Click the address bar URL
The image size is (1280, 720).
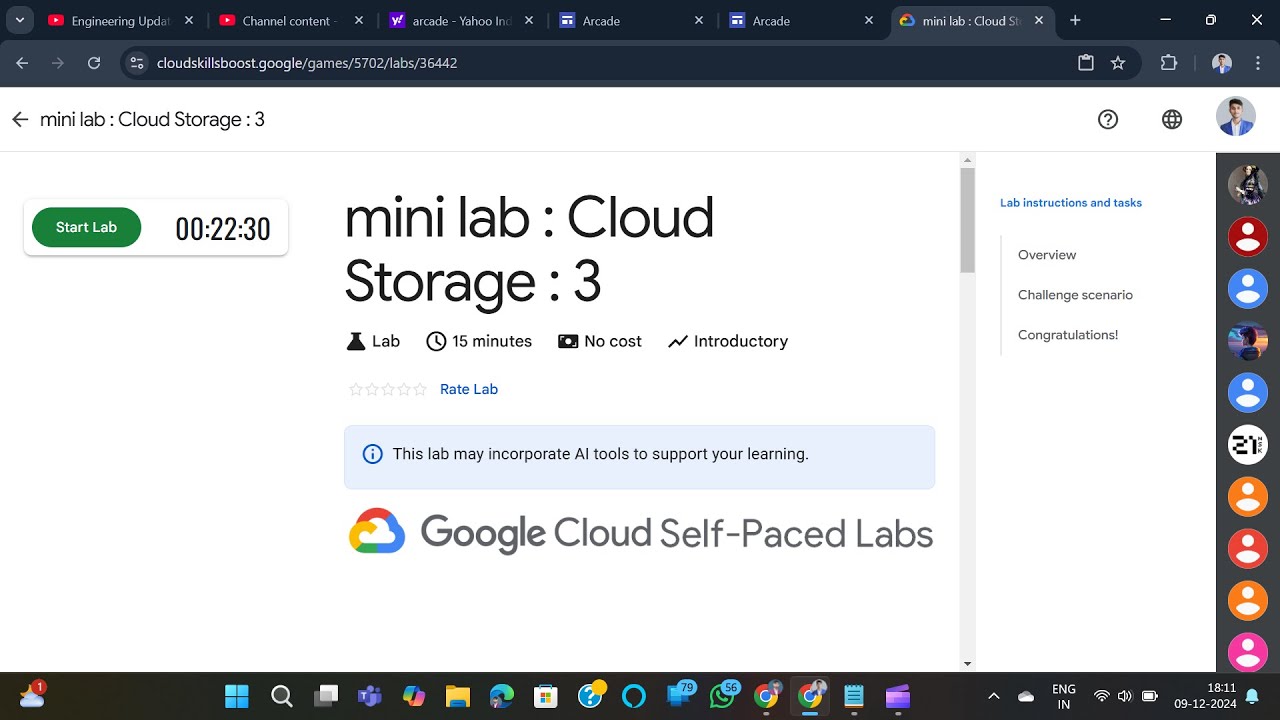[x=307, y=63]
